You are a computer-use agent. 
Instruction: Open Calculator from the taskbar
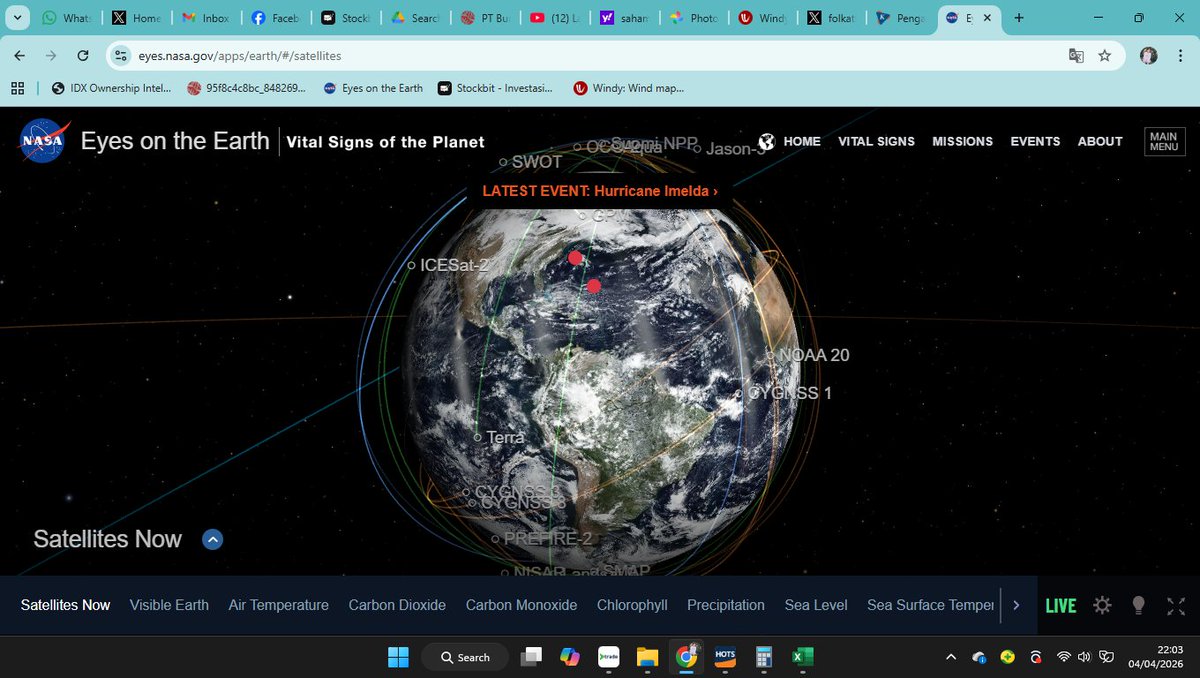(x=763, y=657)
